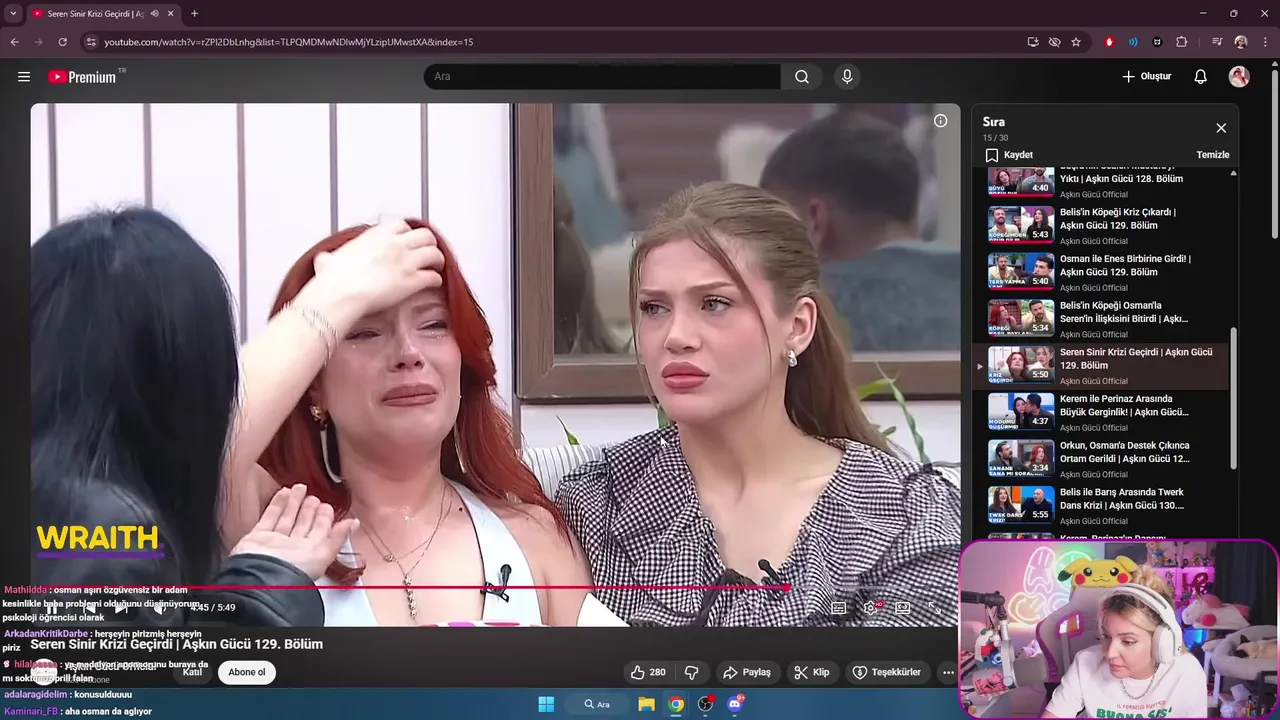Skip to the next video in player
Image resolution: width=1280 pixels, height=720 pixels.
click(x=122, y=608)
